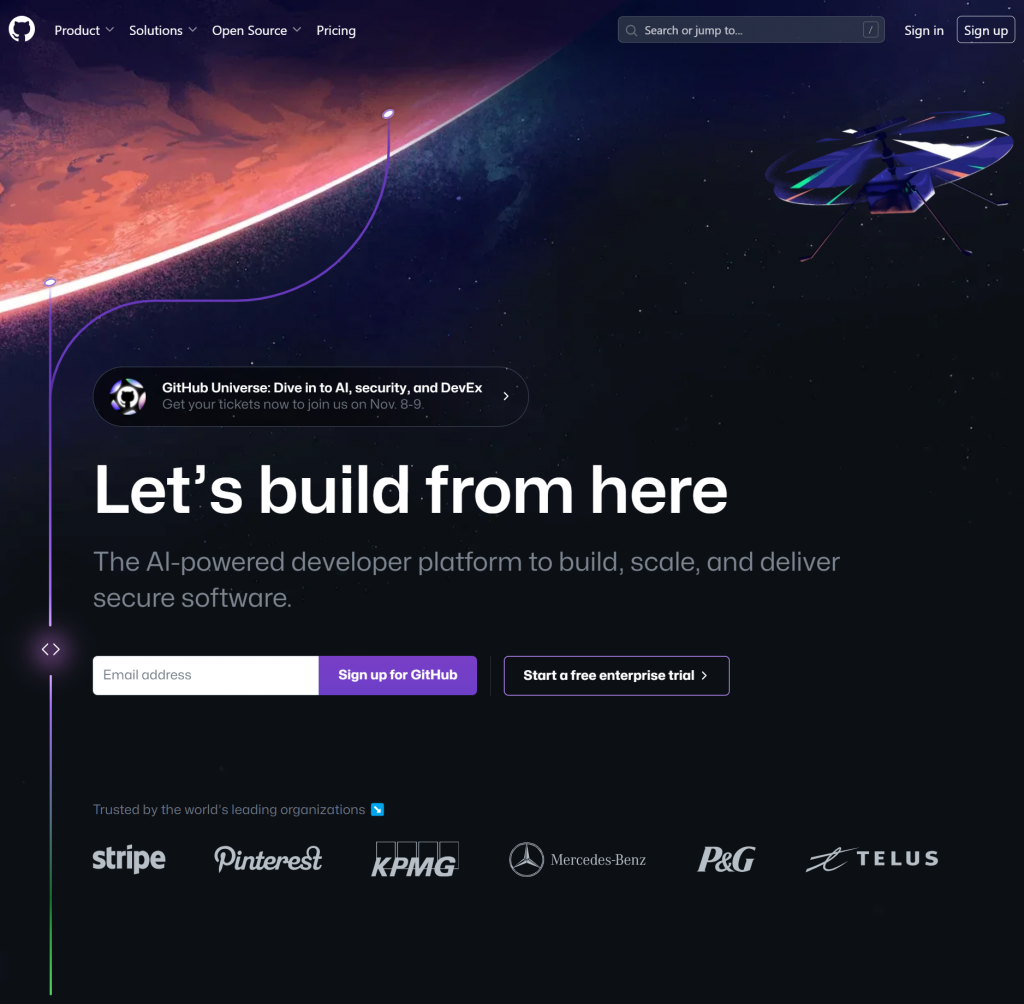Expand the Open Source dropdown menu

tap(257, 30)
